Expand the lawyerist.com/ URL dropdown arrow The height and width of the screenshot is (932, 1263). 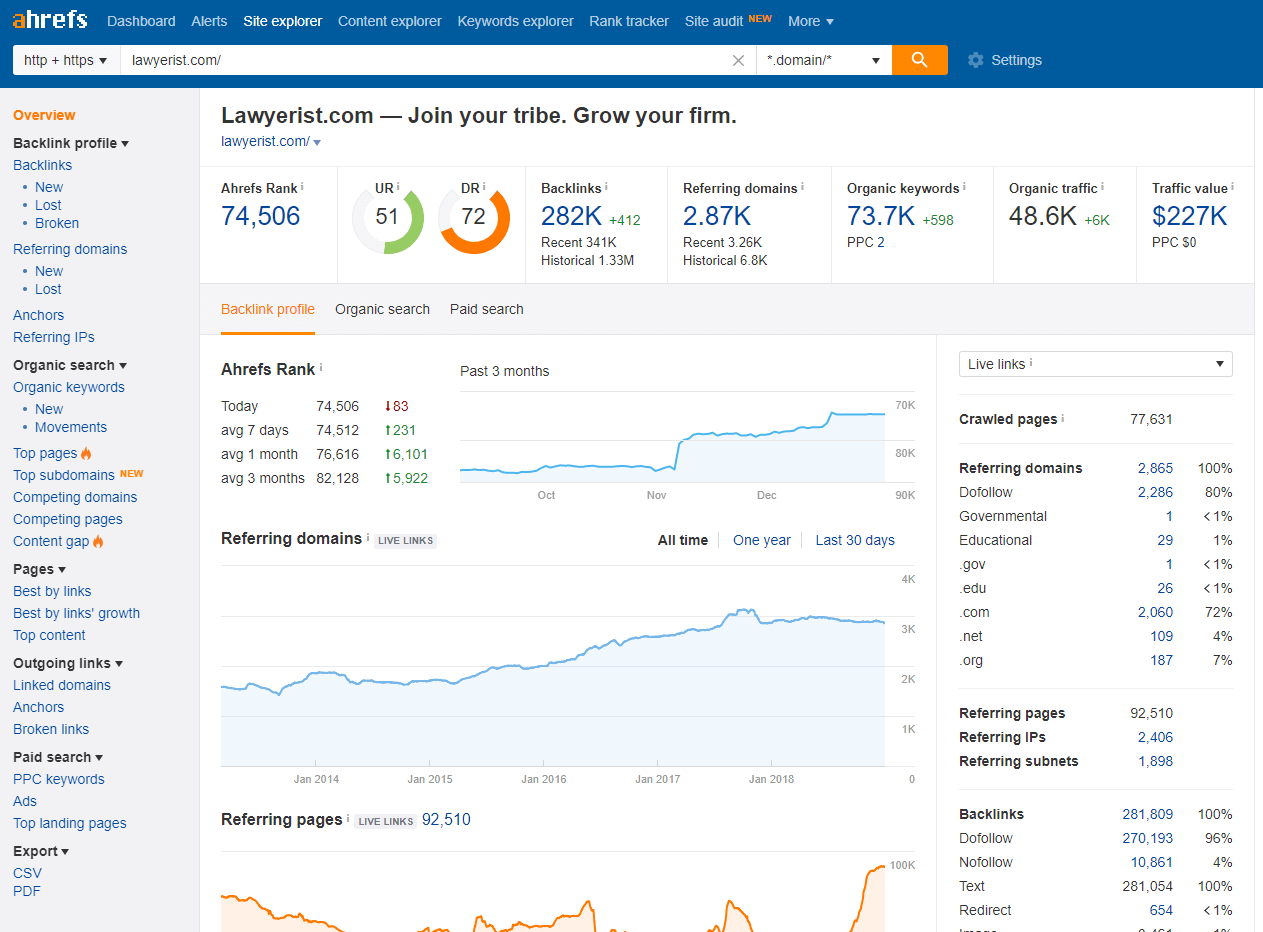pos(317,142)
